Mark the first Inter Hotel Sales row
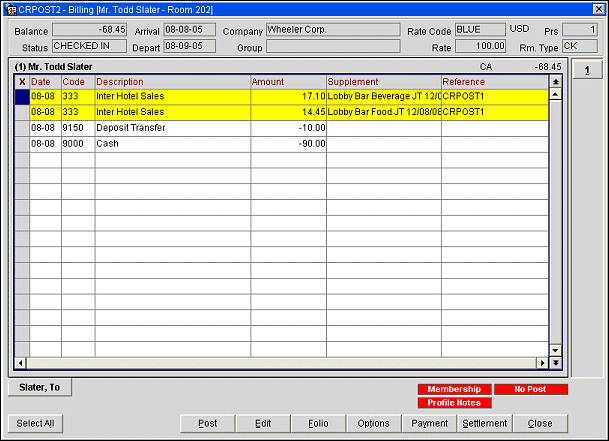The width and height of the screenshot is (609, 441). [22, 97]
